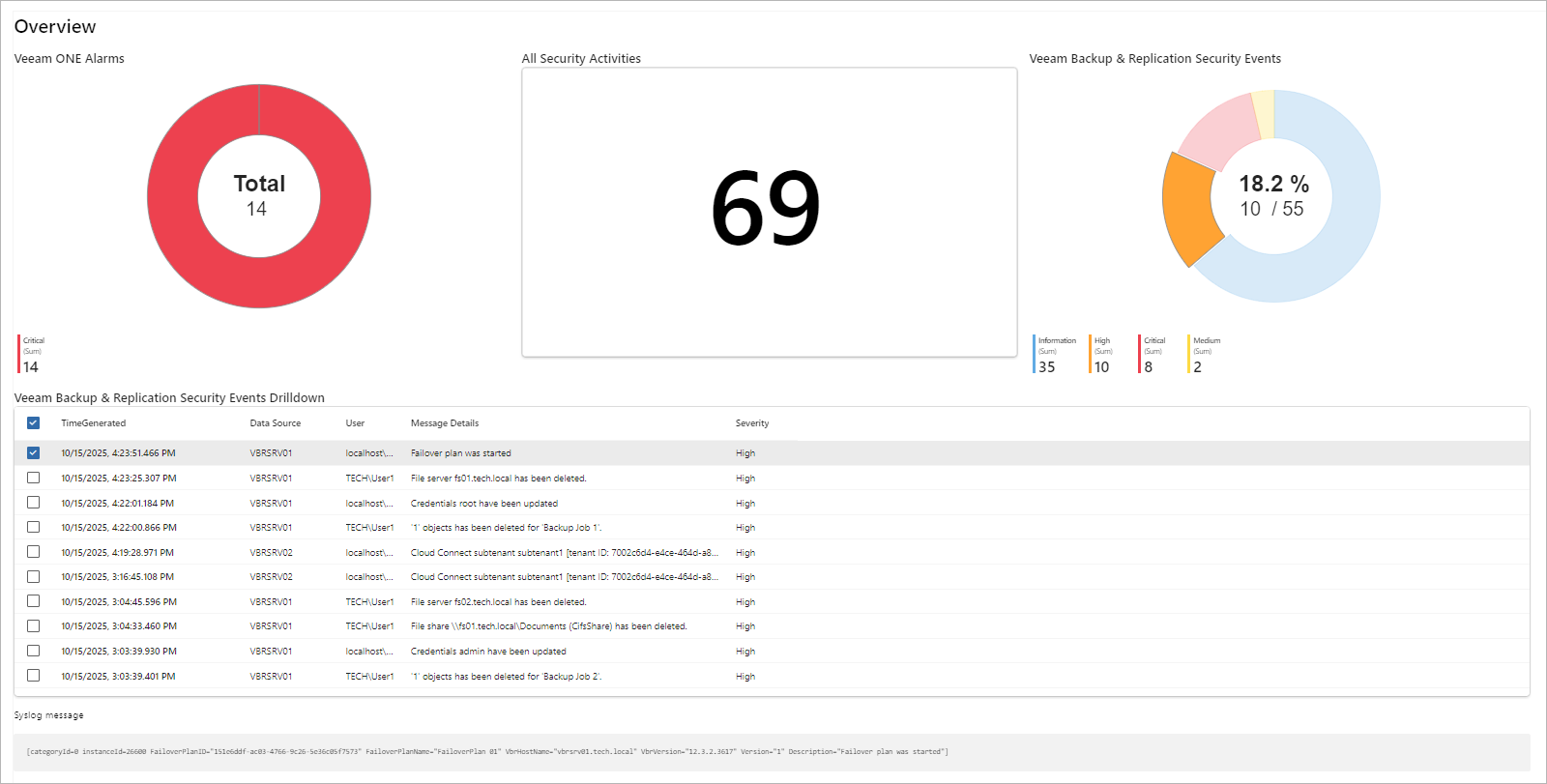This screenshot has height=784, width=1547.
Task: Tick the 'File server fs02.tech.local' row checkbox
Action: [x=33, y=601]
